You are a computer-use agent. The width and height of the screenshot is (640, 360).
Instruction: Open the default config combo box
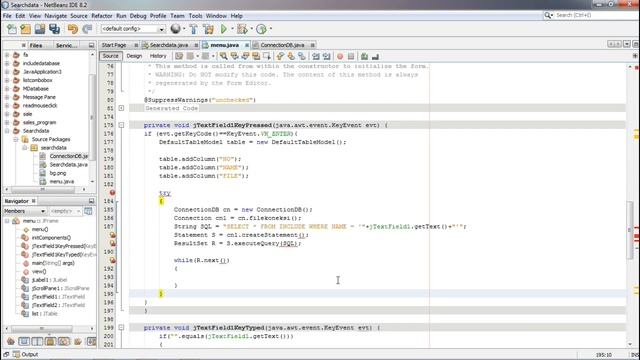pyautogui.click(x=133, y=29)
